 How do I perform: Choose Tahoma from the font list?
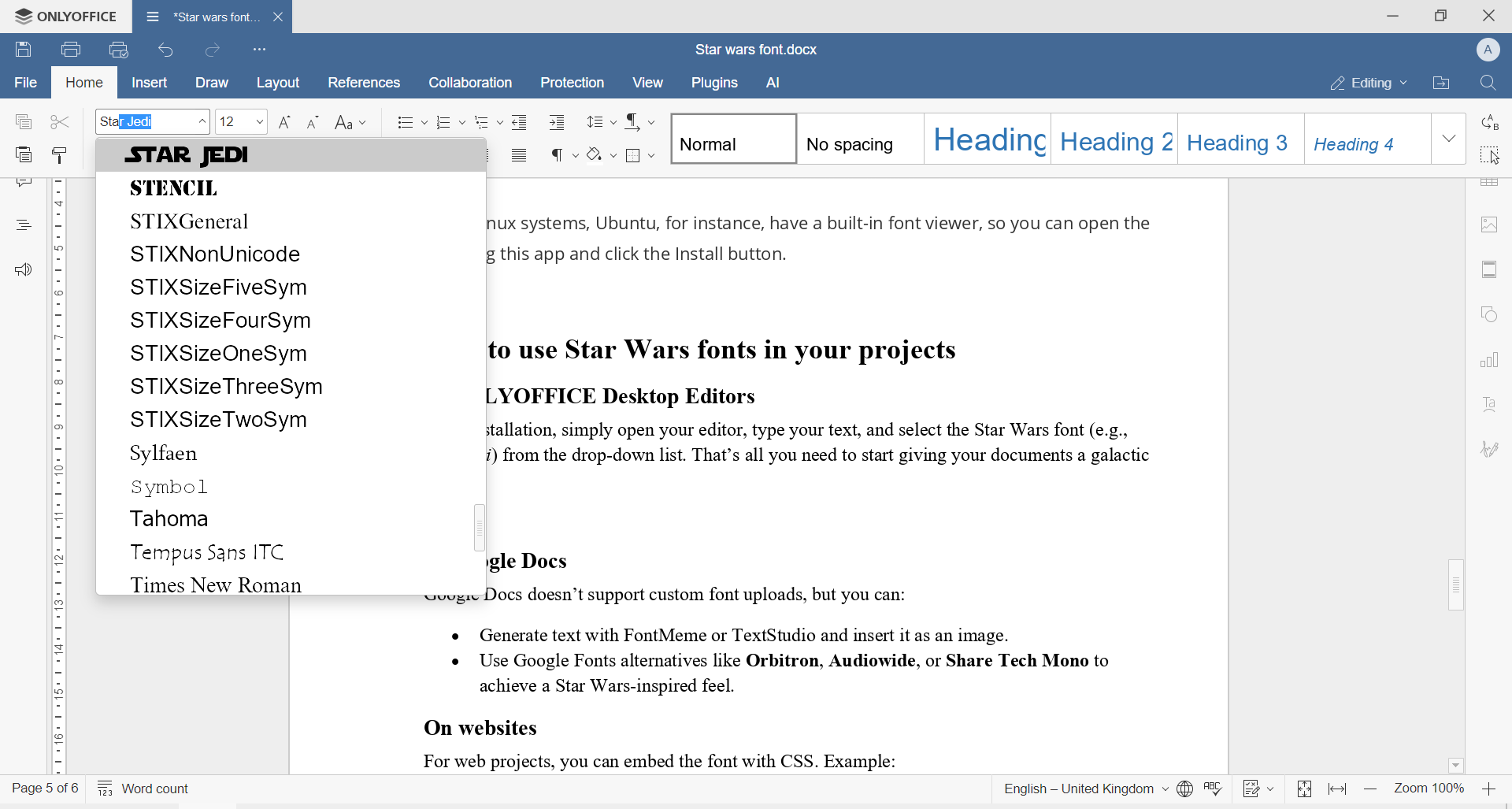[291, 519]
